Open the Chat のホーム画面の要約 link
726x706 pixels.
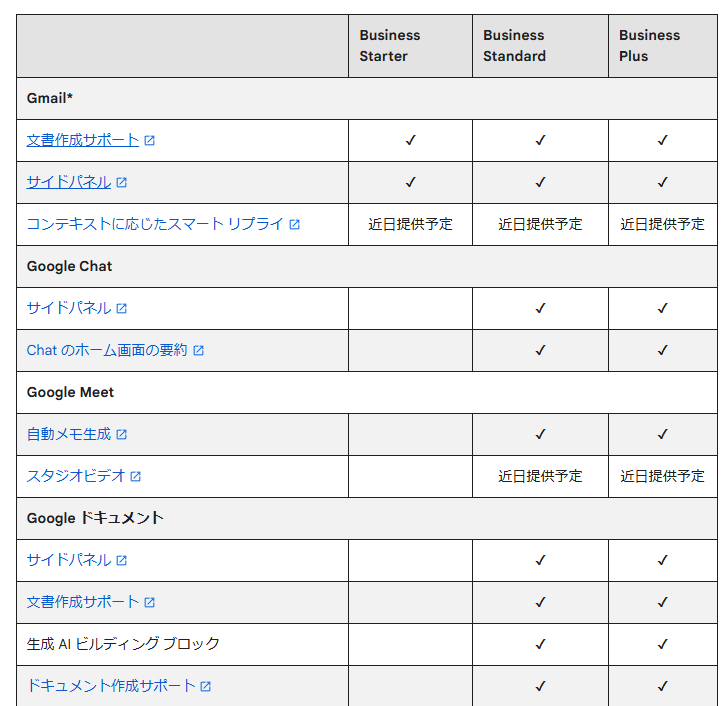pos(107,350)
